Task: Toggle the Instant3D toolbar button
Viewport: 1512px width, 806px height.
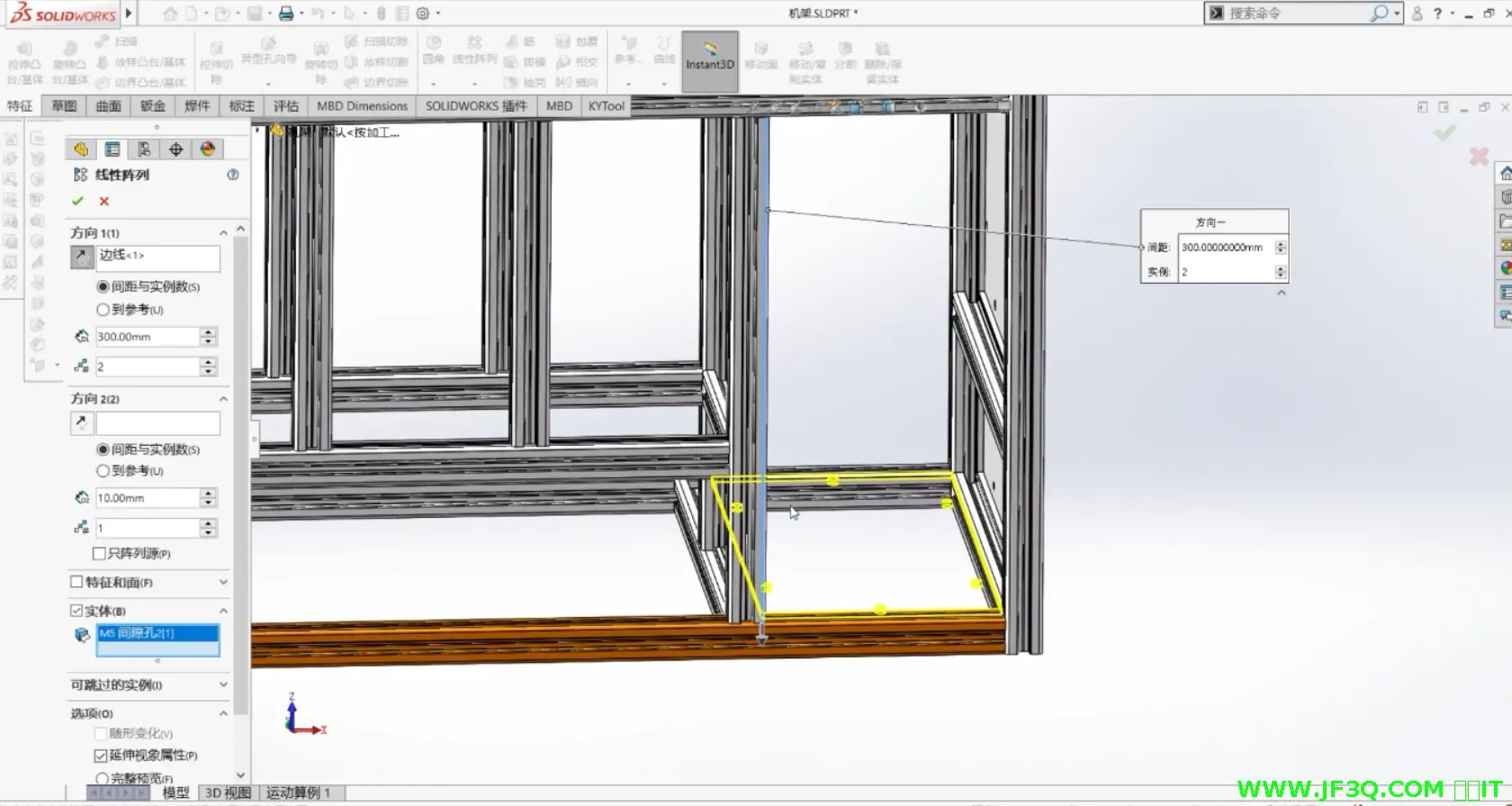Action: (709, 61)
